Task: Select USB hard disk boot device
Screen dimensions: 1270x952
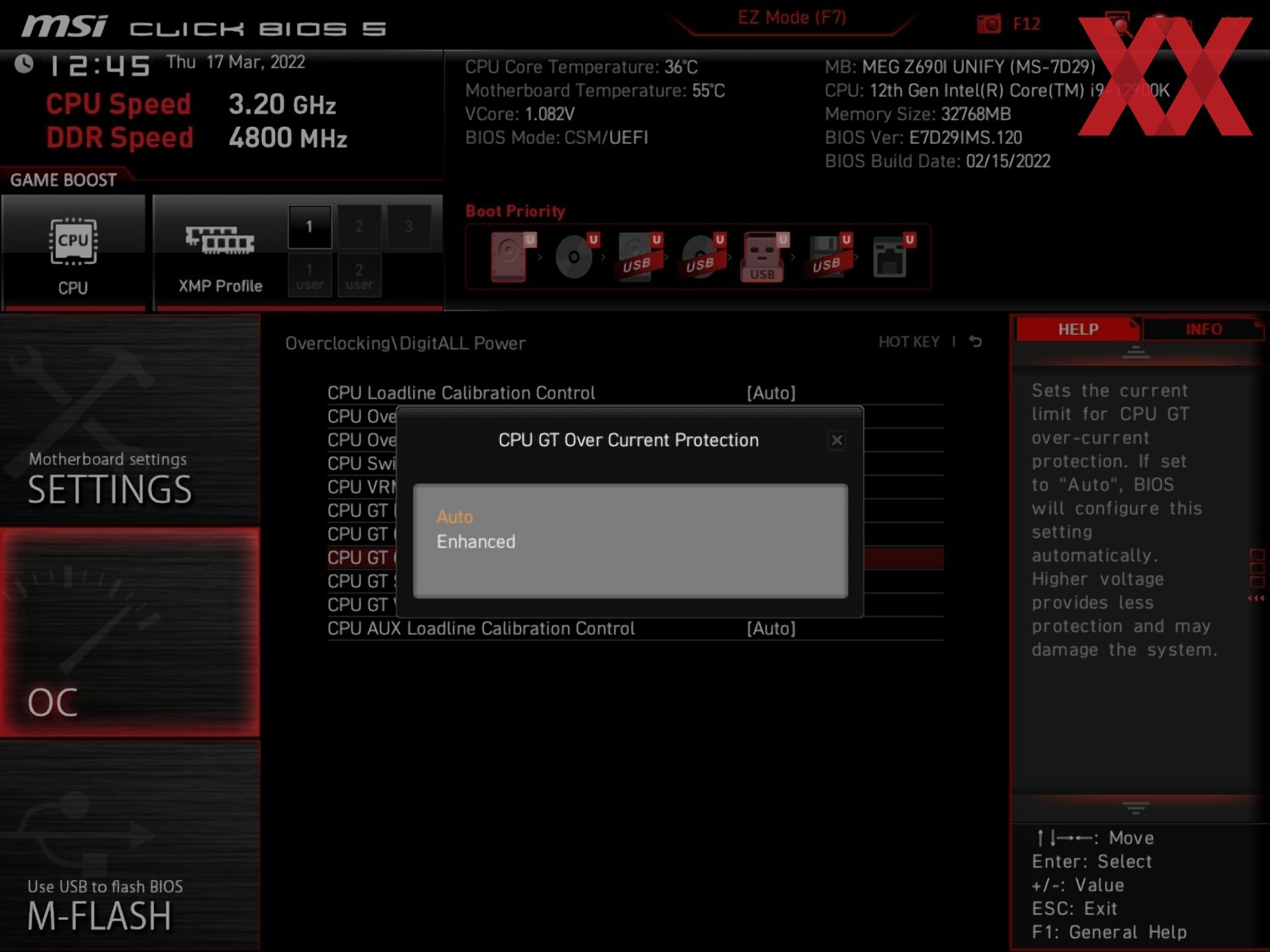Action: [x=639, y=257]
